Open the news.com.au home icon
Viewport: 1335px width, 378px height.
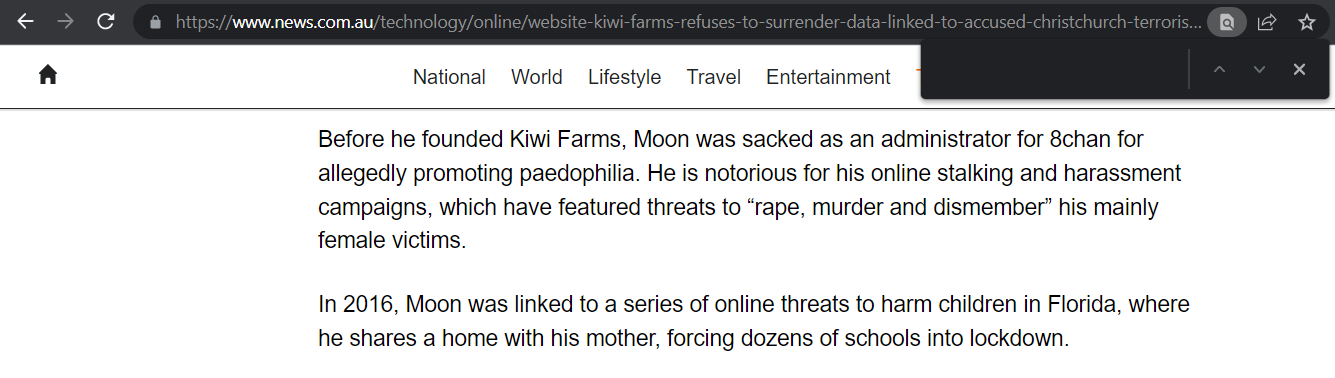(x=47, y=75)
